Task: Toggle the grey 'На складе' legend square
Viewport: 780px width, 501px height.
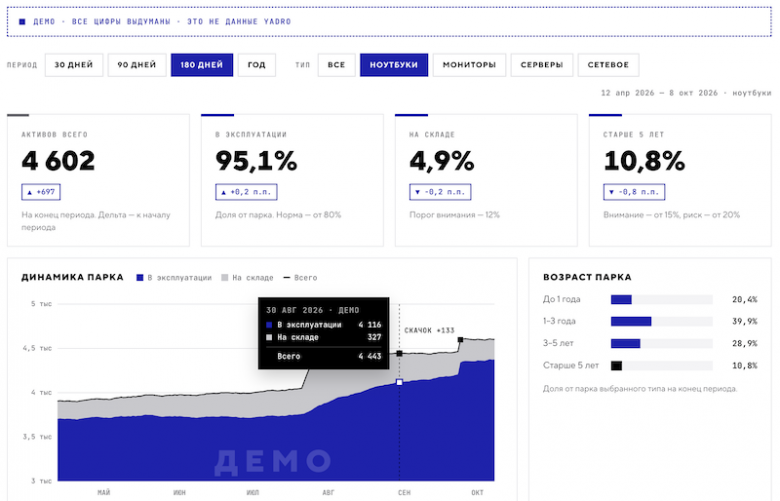Action: [225, 278]
